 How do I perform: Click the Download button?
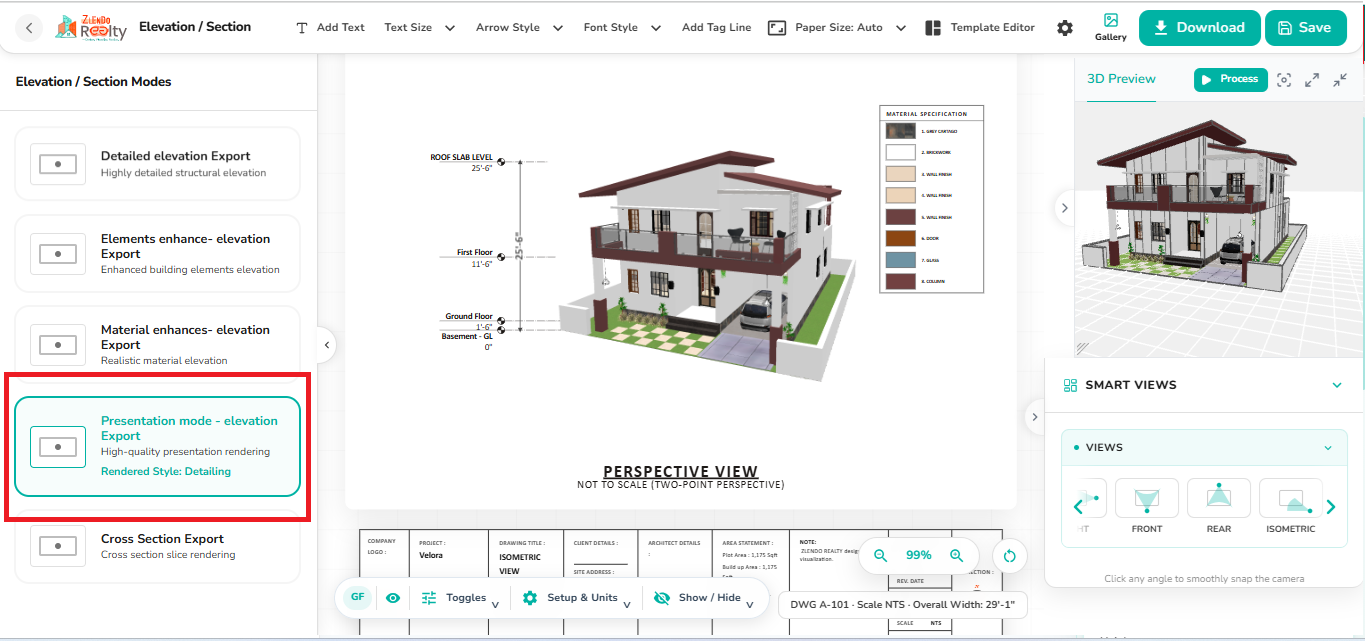click(x=1198, y=28)
